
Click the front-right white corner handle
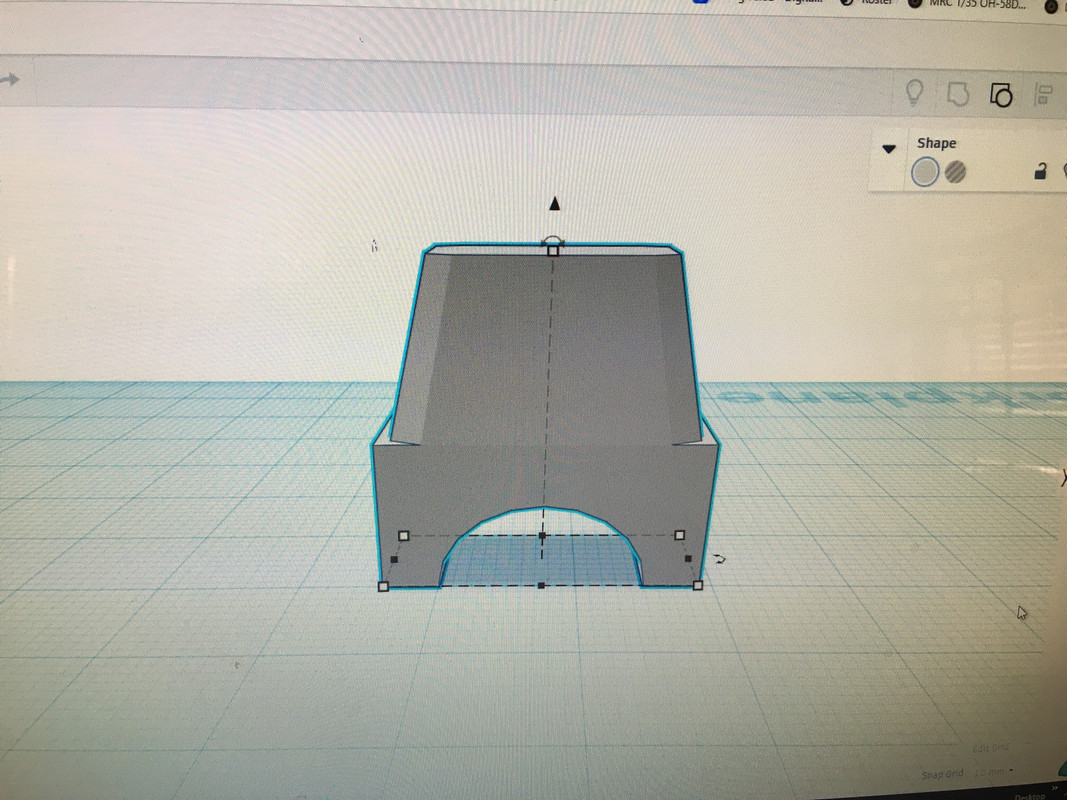[697, 585]
